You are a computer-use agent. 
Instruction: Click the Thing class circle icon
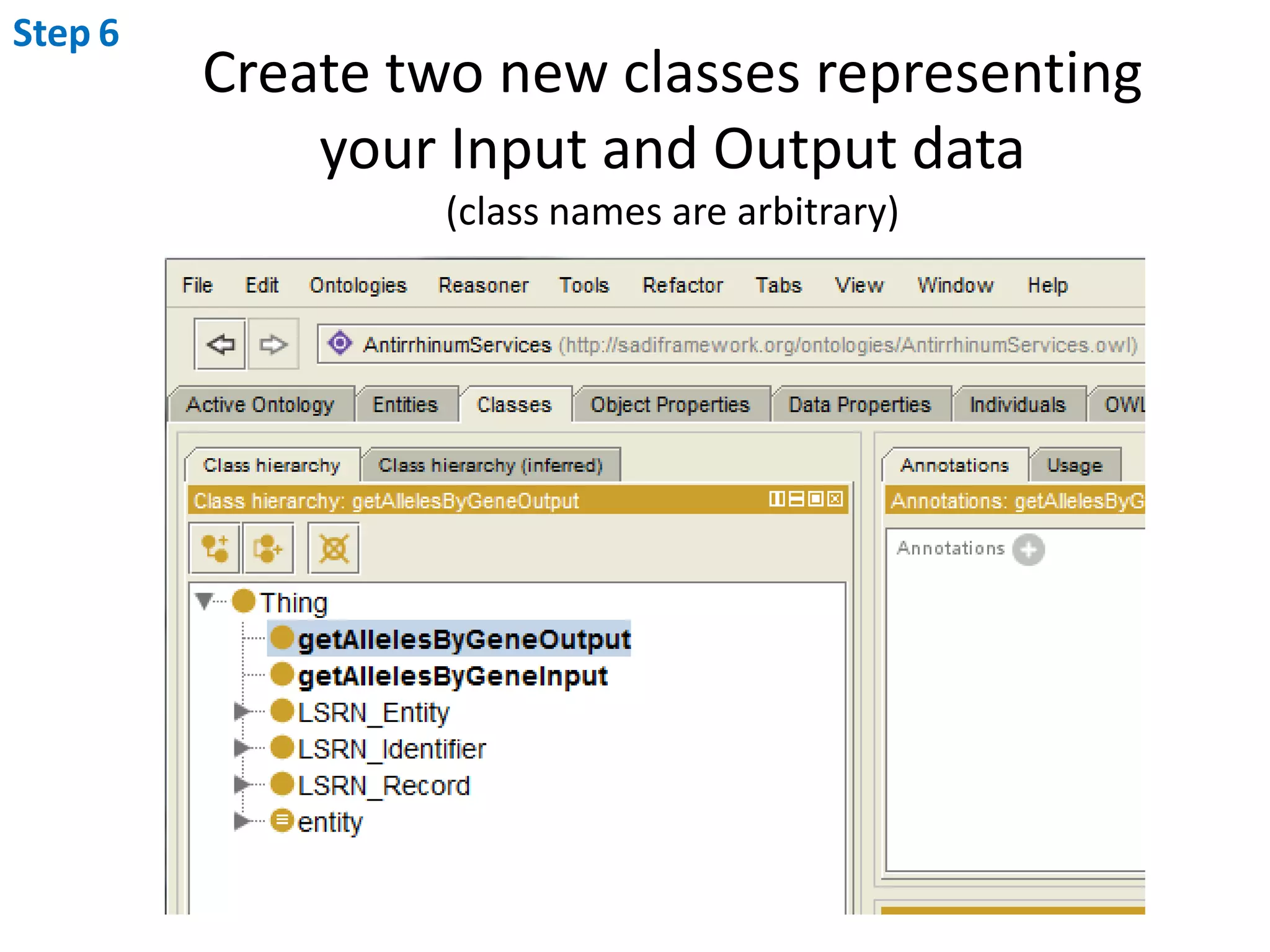tap(244, 601)
